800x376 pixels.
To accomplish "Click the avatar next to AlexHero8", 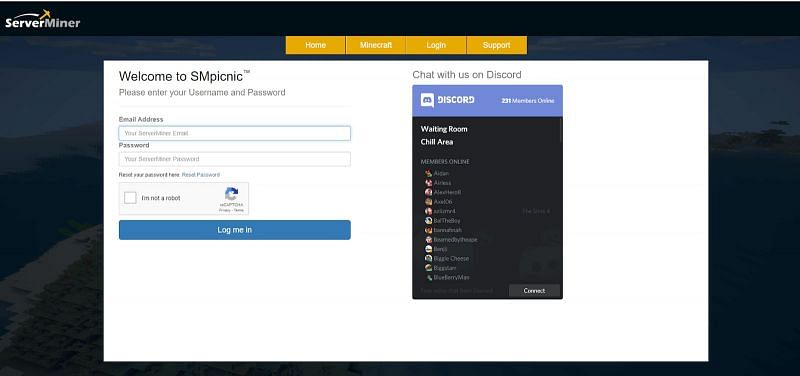I will click(429, 192).
